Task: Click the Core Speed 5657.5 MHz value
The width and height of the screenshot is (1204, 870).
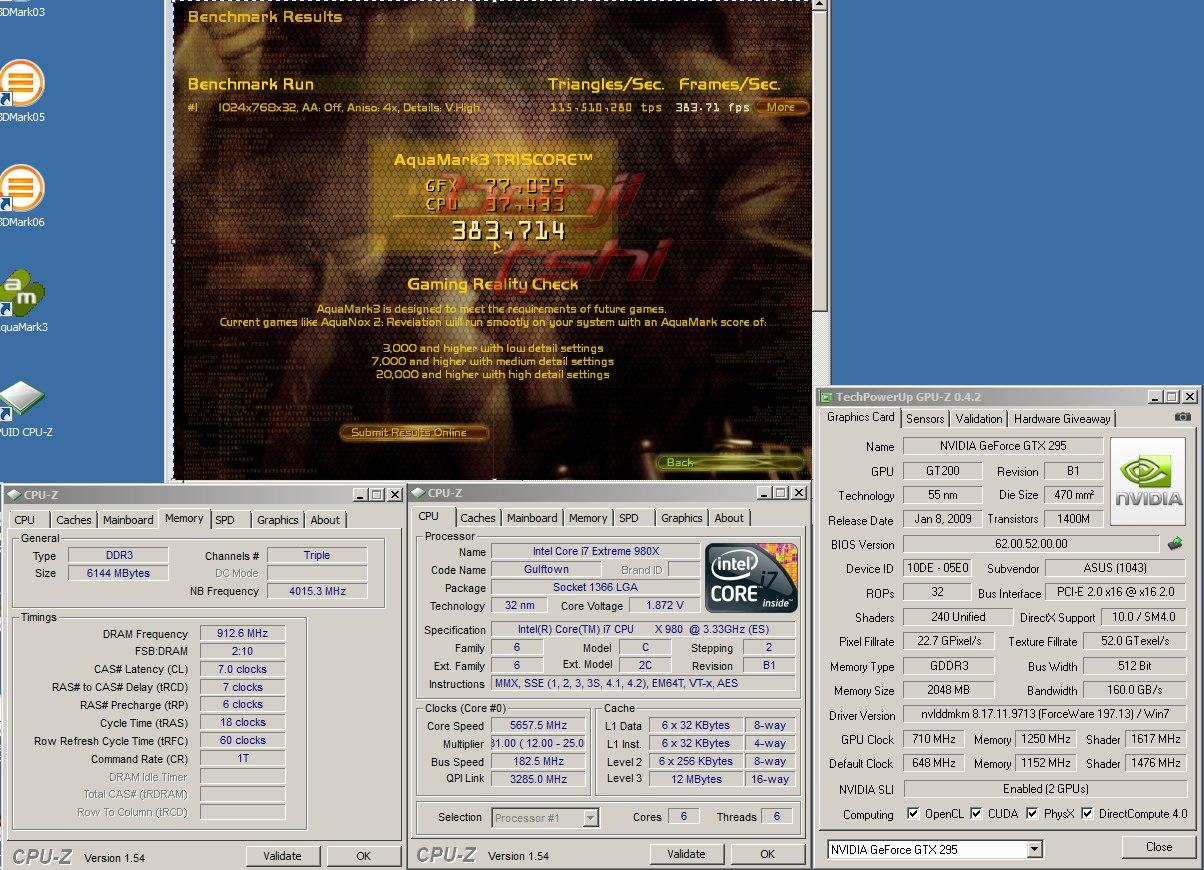Action: coord(539,726)
